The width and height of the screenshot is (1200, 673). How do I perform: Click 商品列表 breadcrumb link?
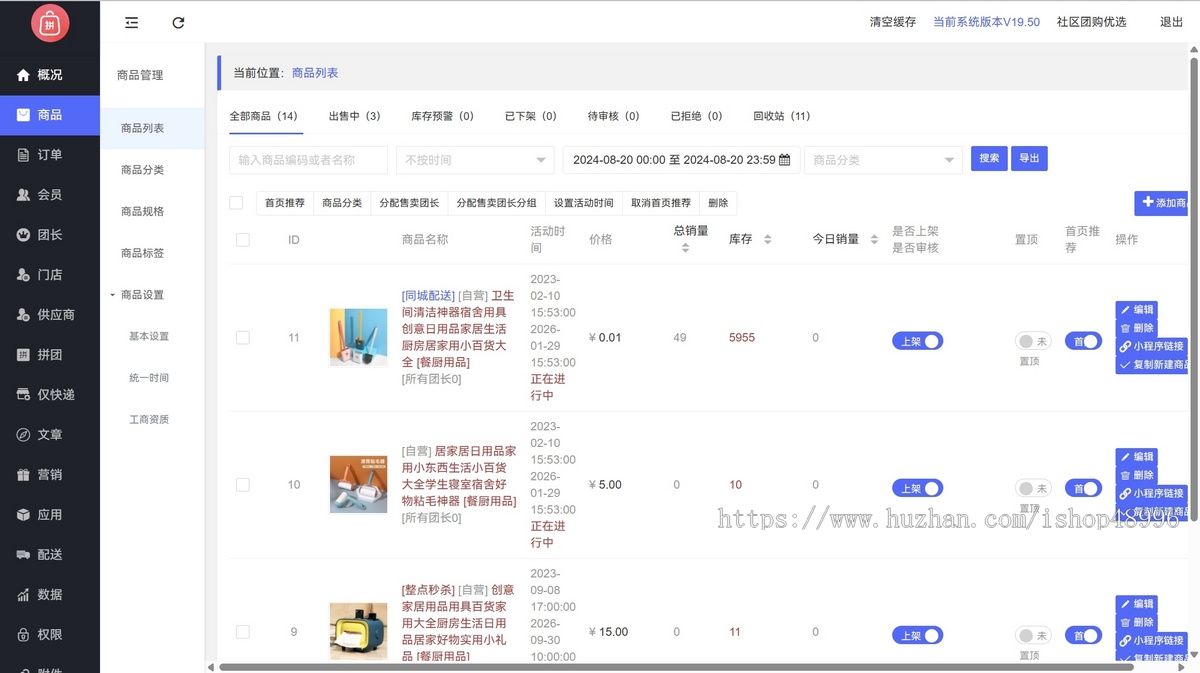[315, 73]
